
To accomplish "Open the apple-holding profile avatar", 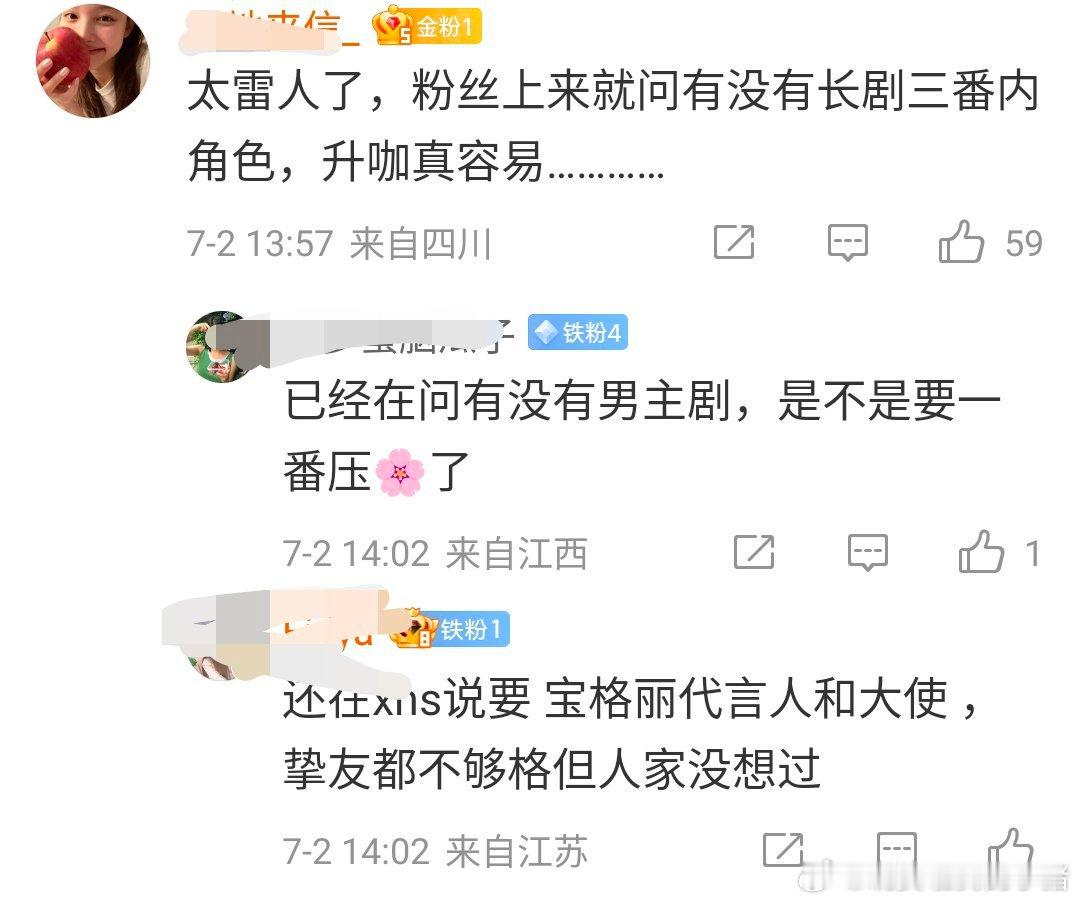I will tap(92, 61).
